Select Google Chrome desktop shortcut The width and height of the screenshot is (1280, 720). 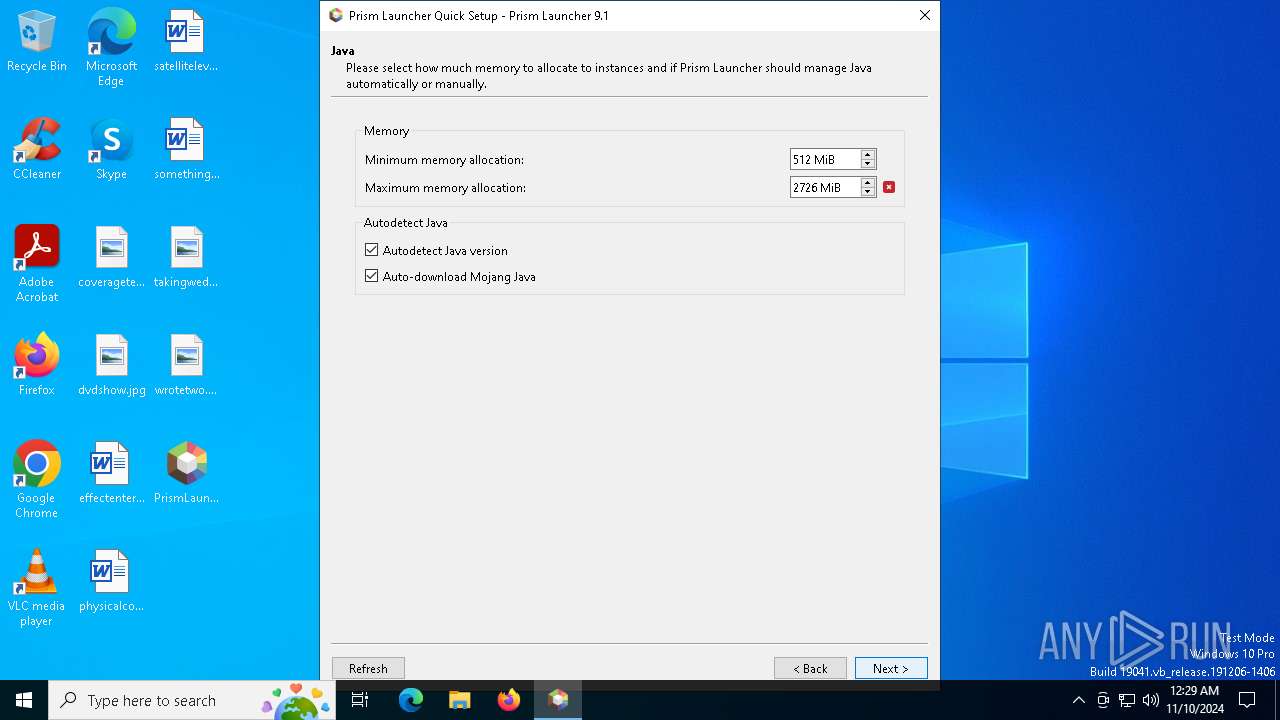coord(37,480)
